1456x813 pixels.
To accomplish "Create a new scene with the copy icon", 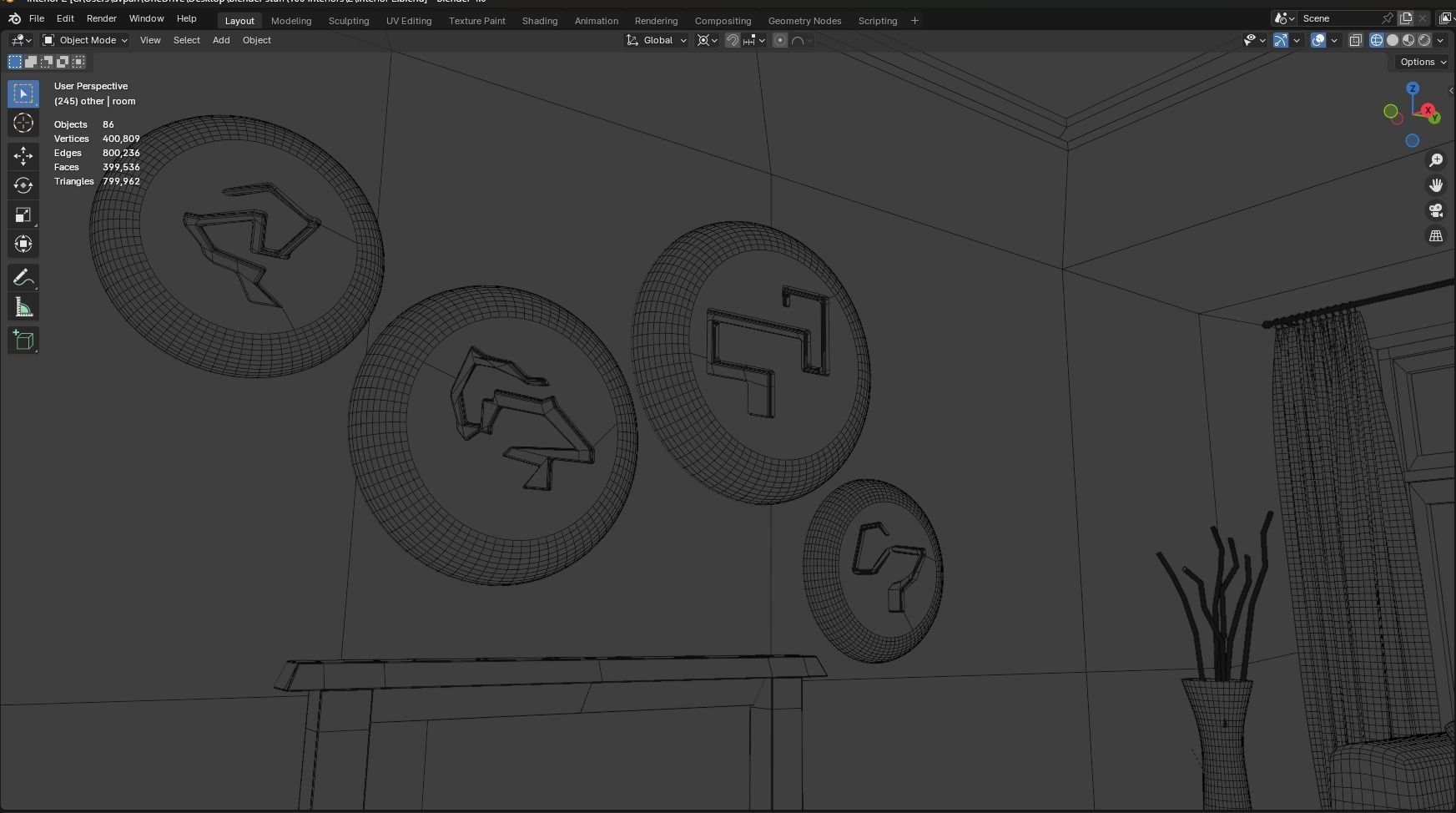I will click(1406, 18).
